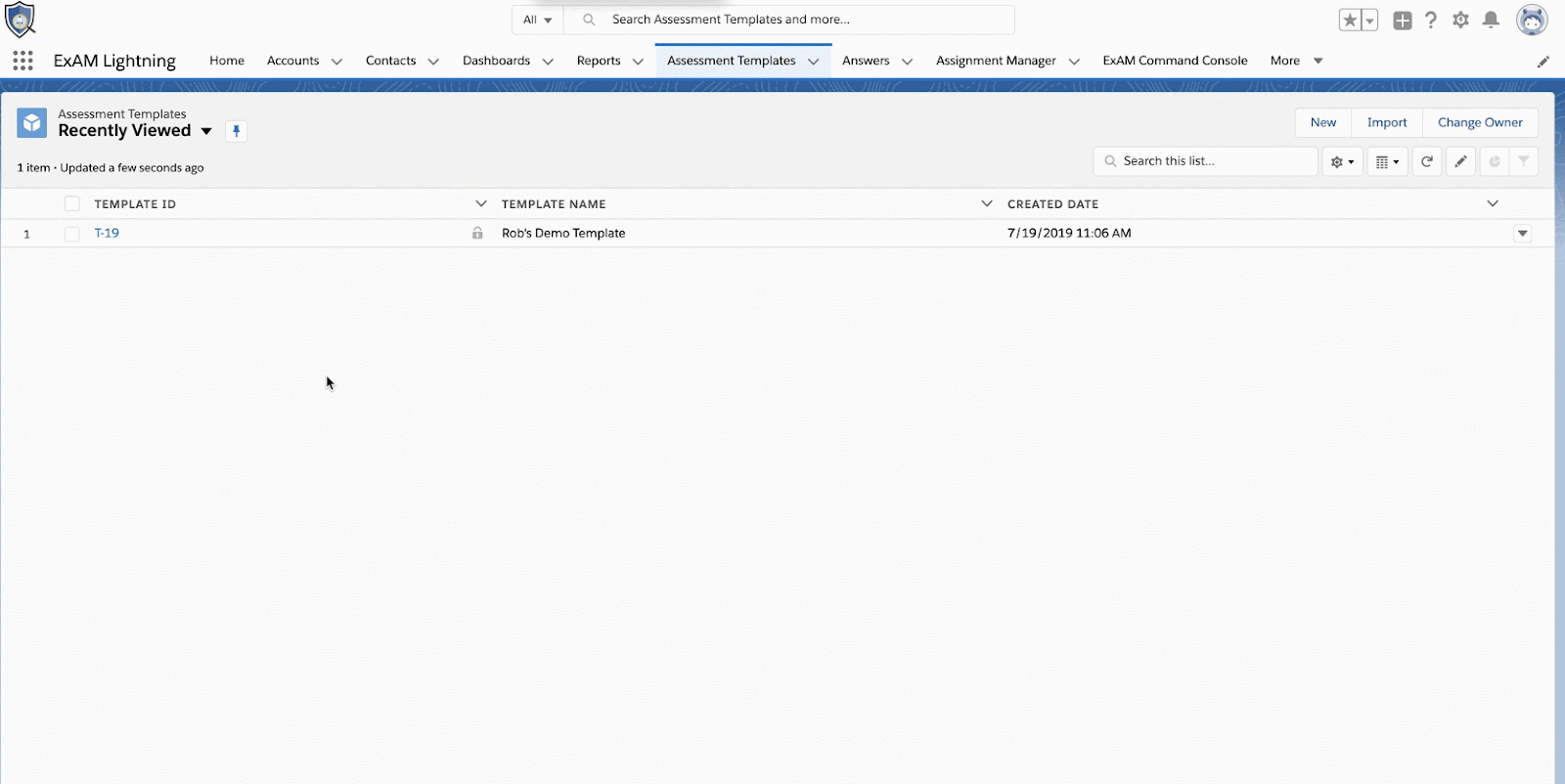Click the Import button
Viewport: 1565px width, 784px height.
click(x=1387, y=122)
